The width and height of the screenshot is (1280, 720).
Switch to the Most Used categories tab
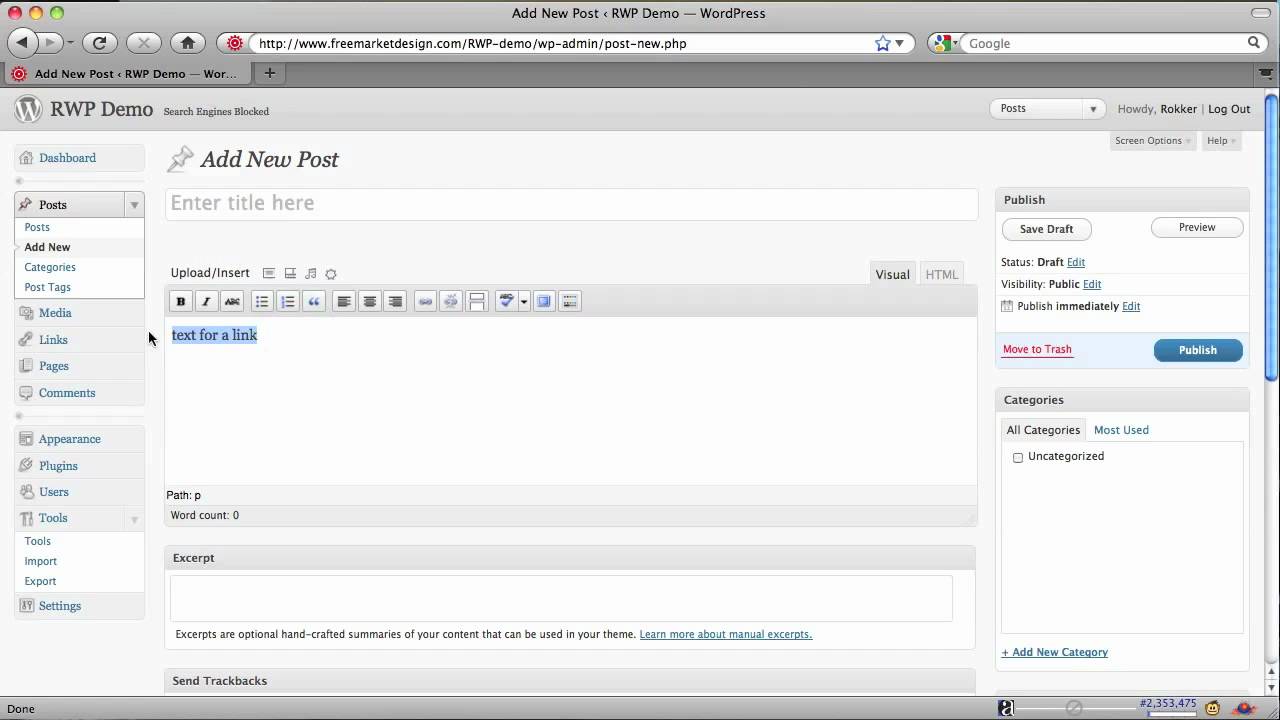[1121, 430]
